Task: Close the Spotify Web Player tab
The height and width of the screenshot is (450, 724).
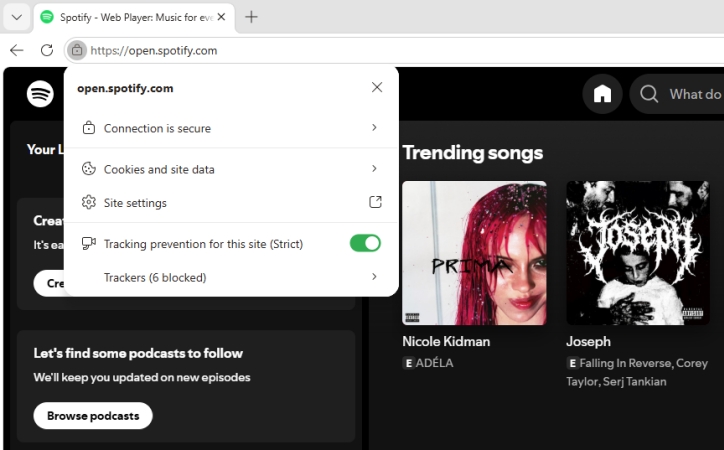Action: click(x=222, y=17)
